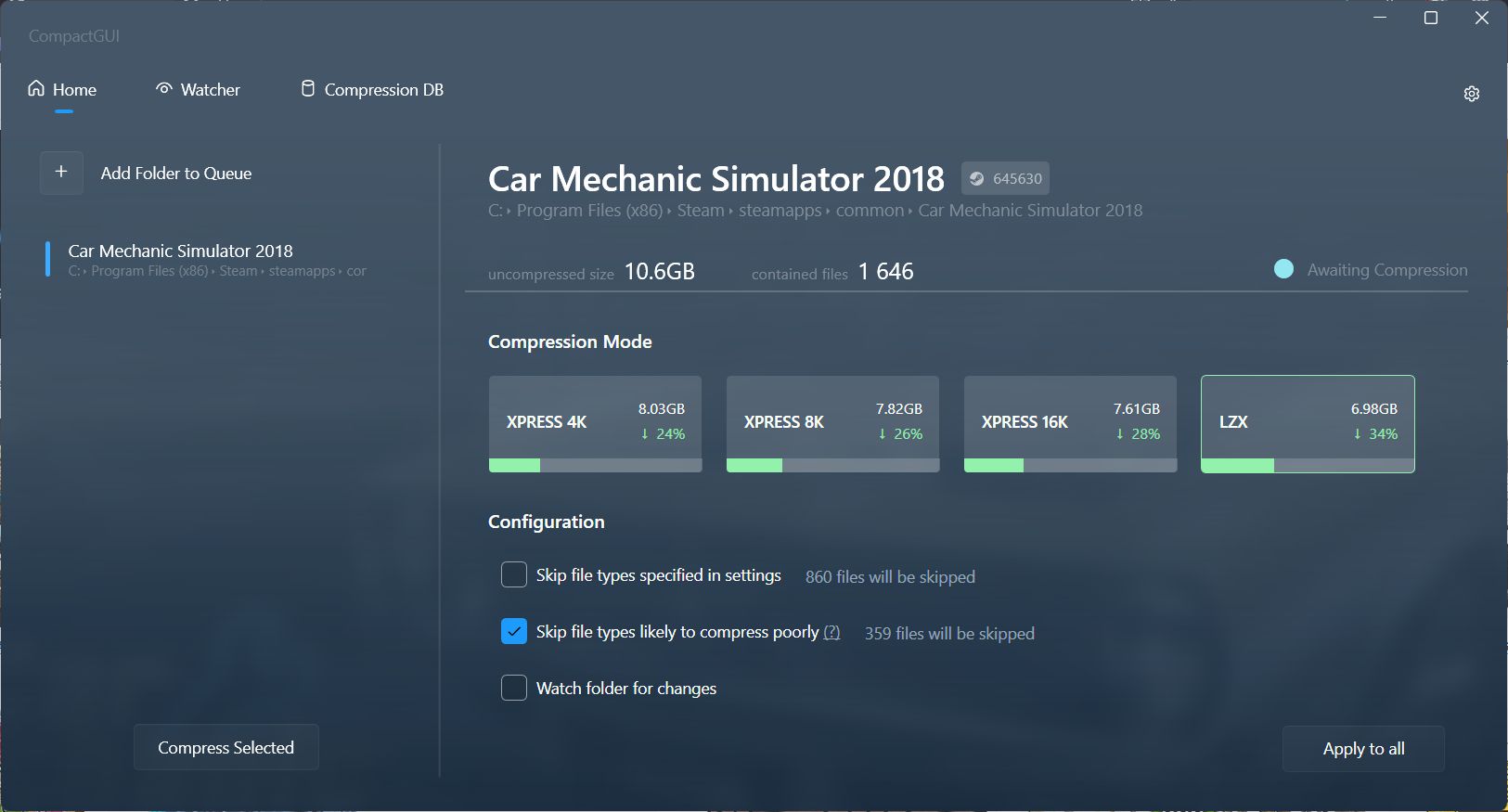Enable Skip file types specified in settings
The image size is (1508, 812).
pyautogui.click(x=514, y=574)
